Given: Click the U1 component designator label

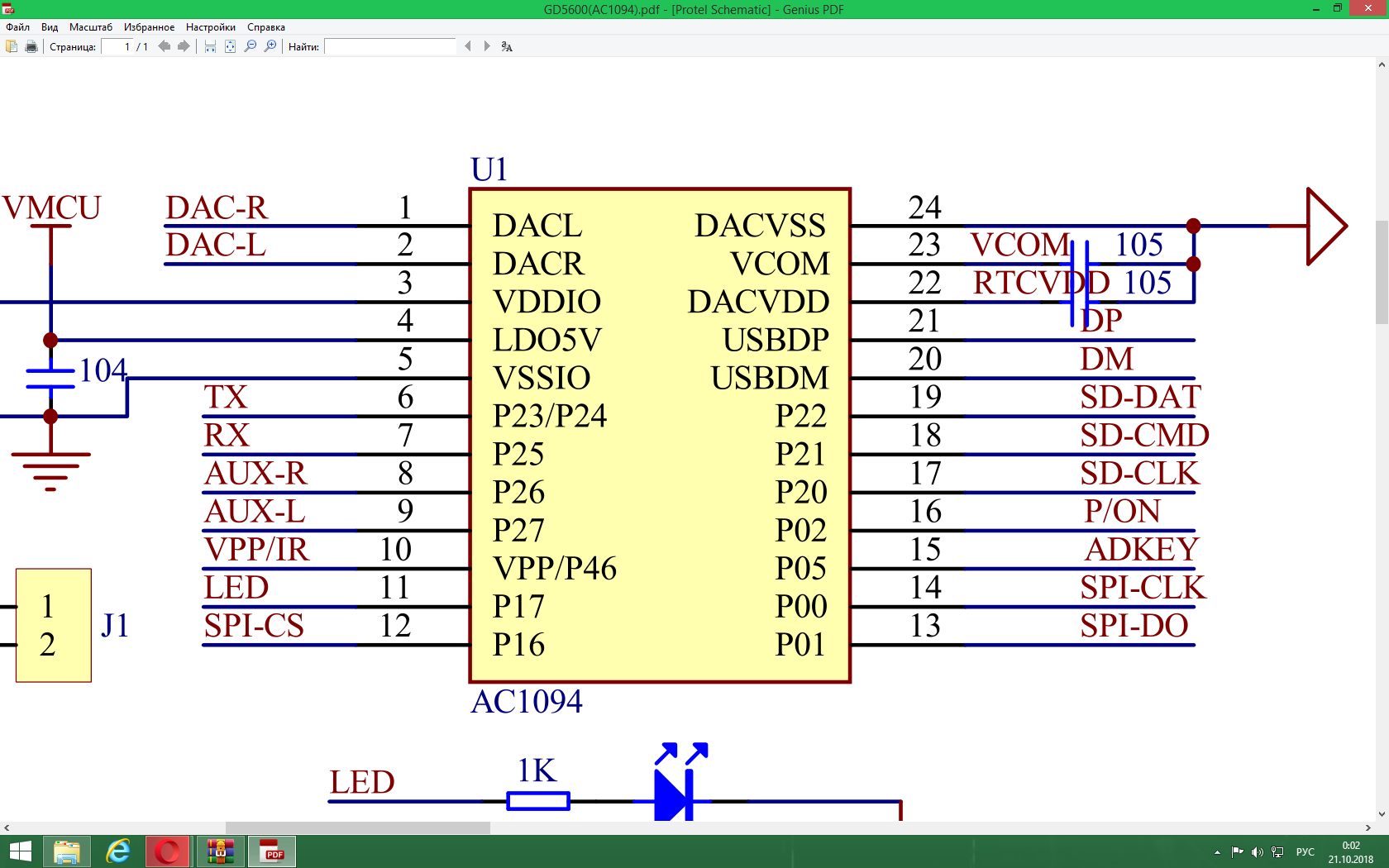Looking at the screenshot, I should pyautogui.click(x=489, y=169).
